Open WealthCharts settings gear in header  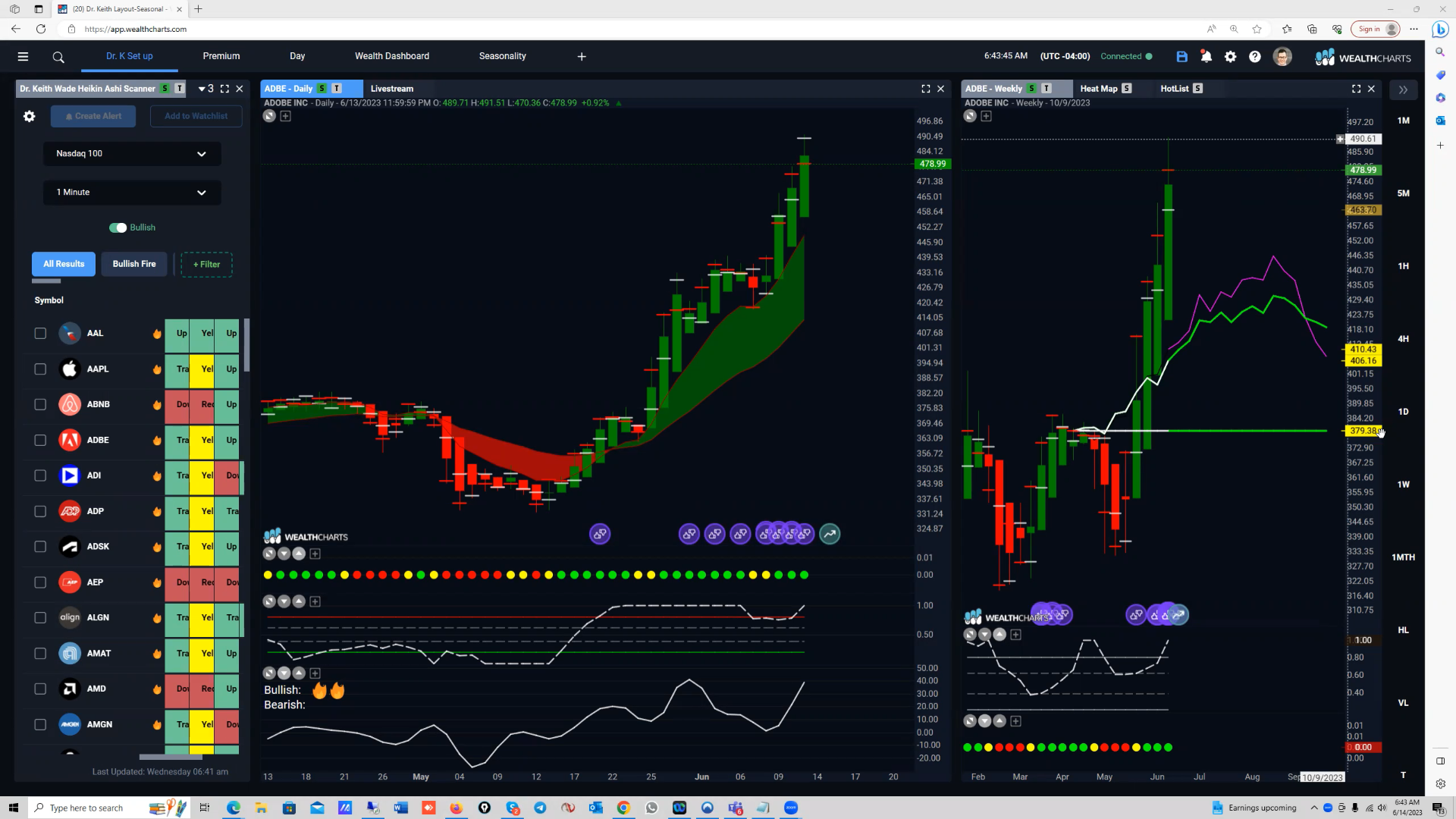point(1230,56)
